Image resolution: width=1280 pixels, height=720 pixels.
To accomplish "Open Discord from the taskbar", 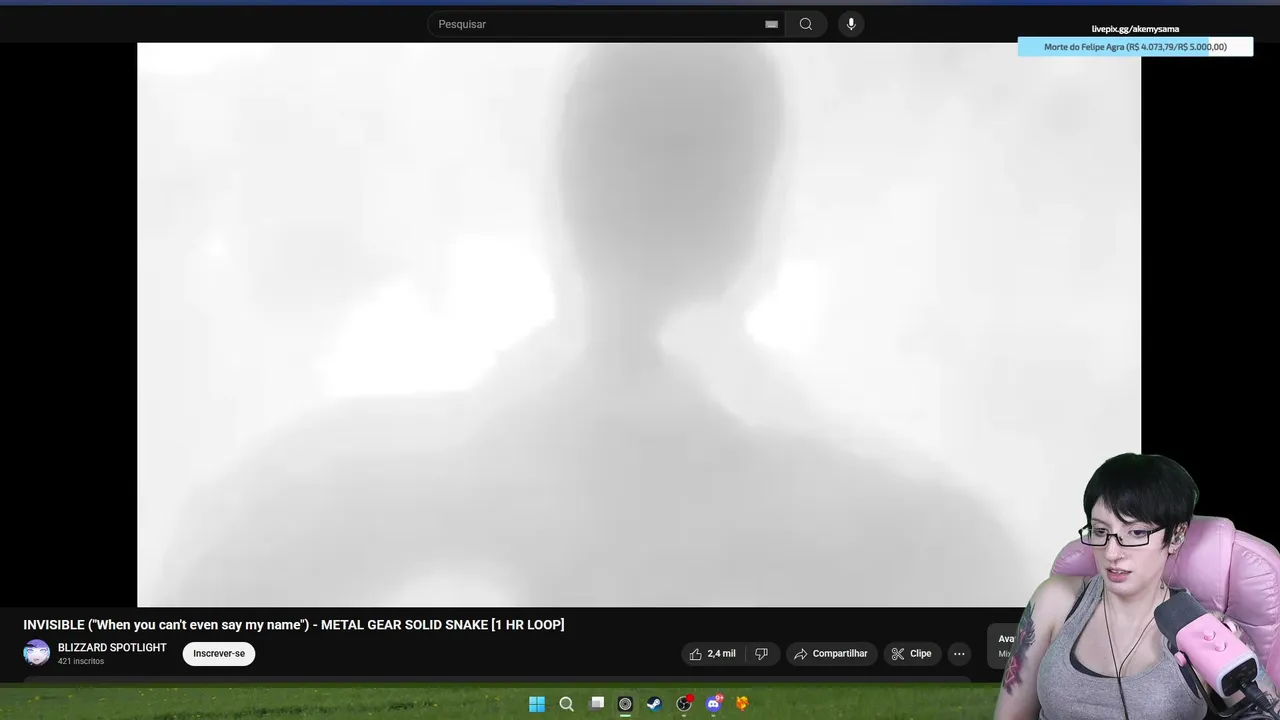I will click(x=713, y=704).
